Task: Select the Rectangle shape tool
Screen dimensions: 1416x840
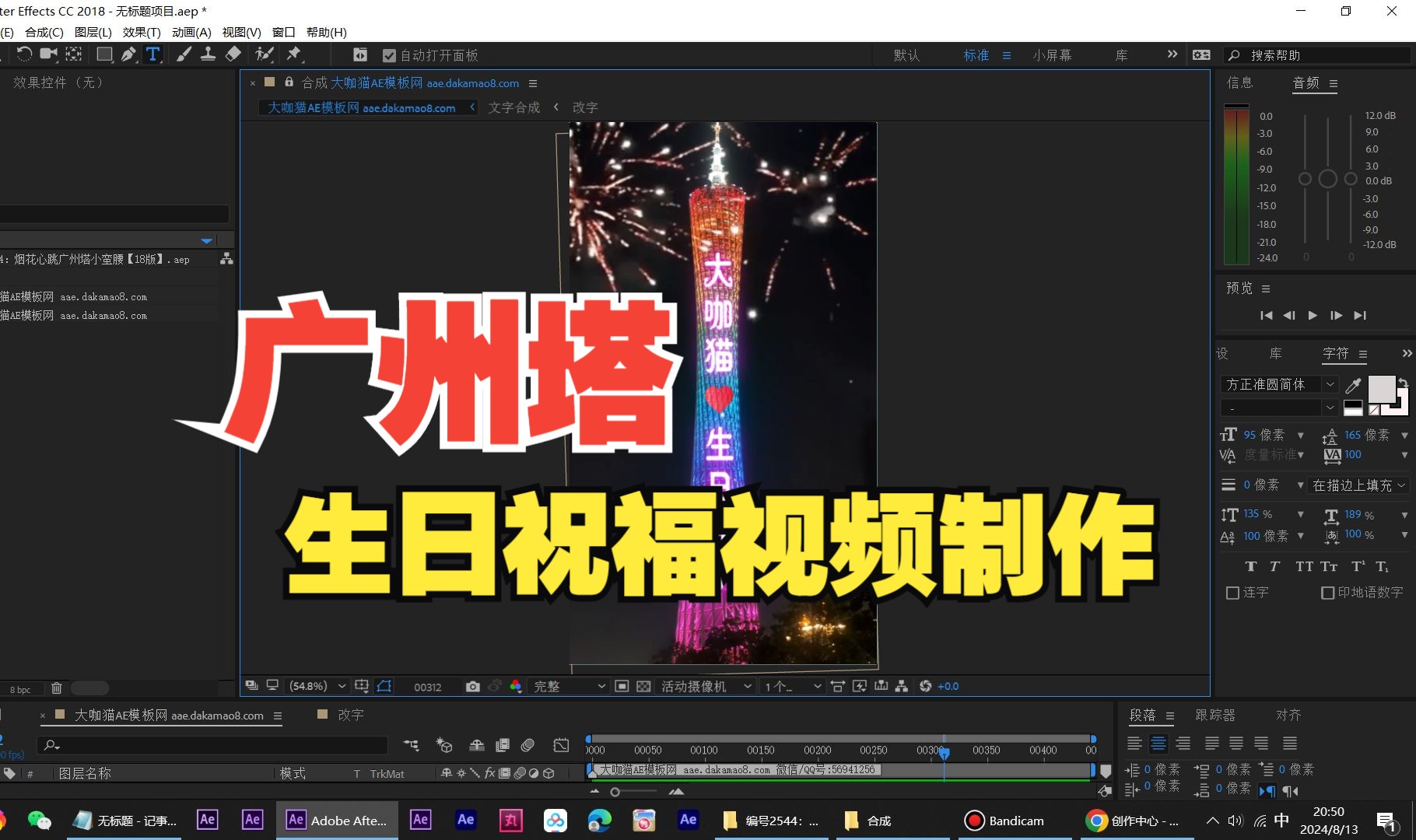Action: pos(103,54)
